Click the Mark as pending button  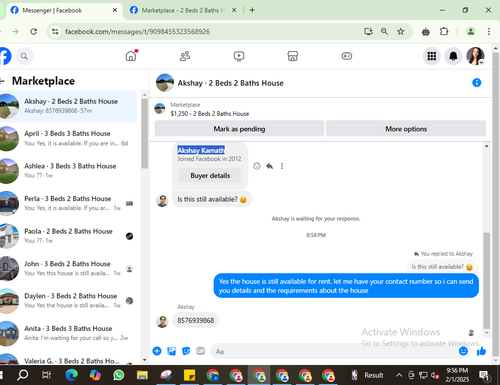coord(239,129)
